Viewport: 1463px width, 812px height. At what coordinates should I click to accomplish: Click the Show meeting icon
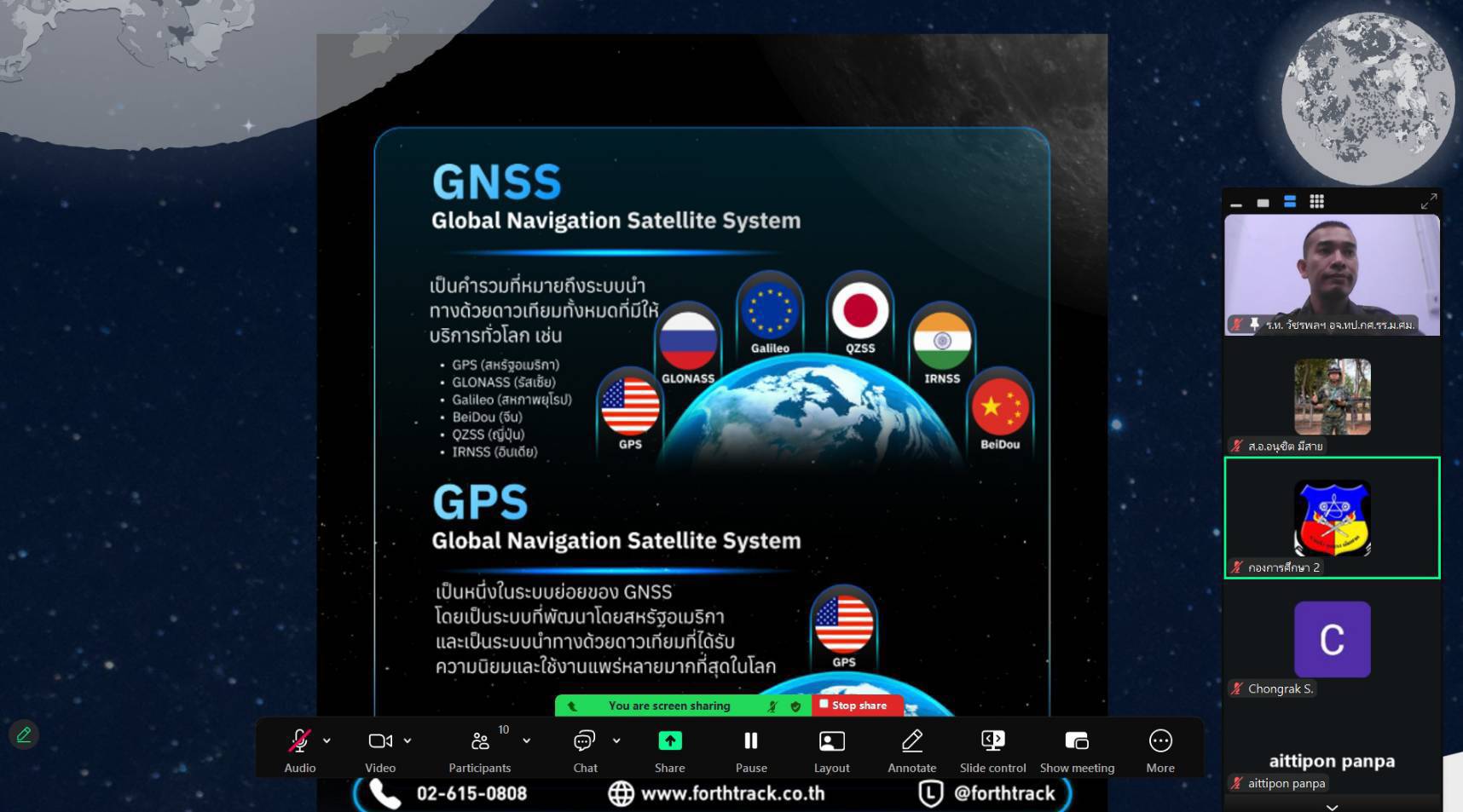(x=1077, y=742)
